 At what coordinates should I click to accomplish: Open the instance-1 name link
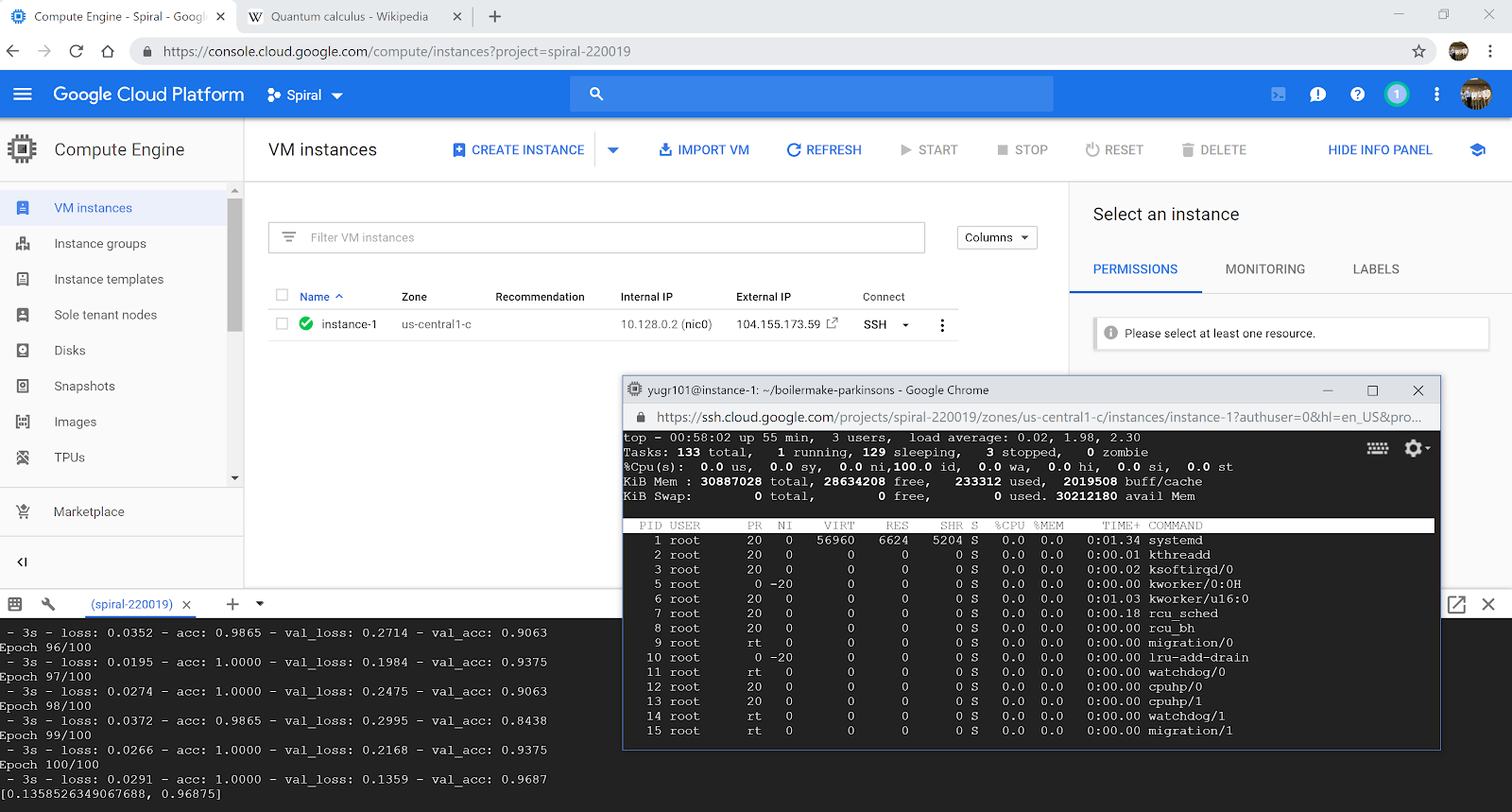pos(349,324)
